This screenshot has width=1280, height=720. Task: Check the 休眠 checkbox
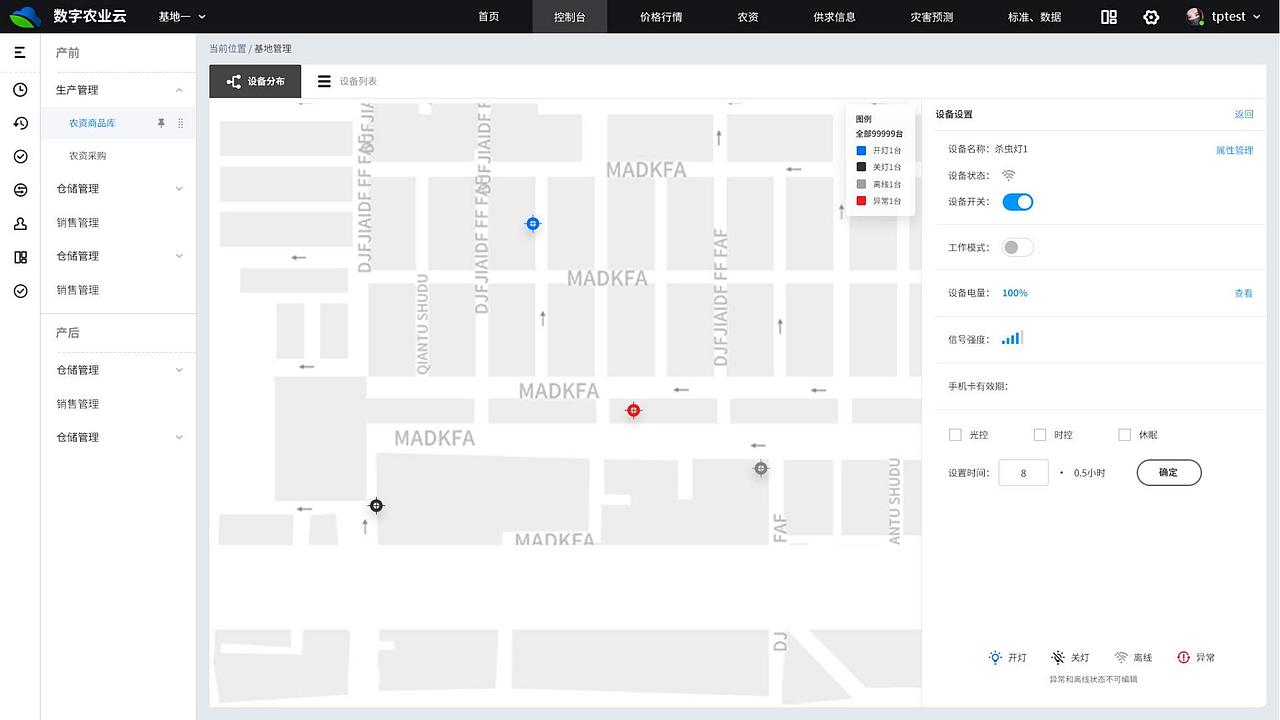tap(1124, 435)
